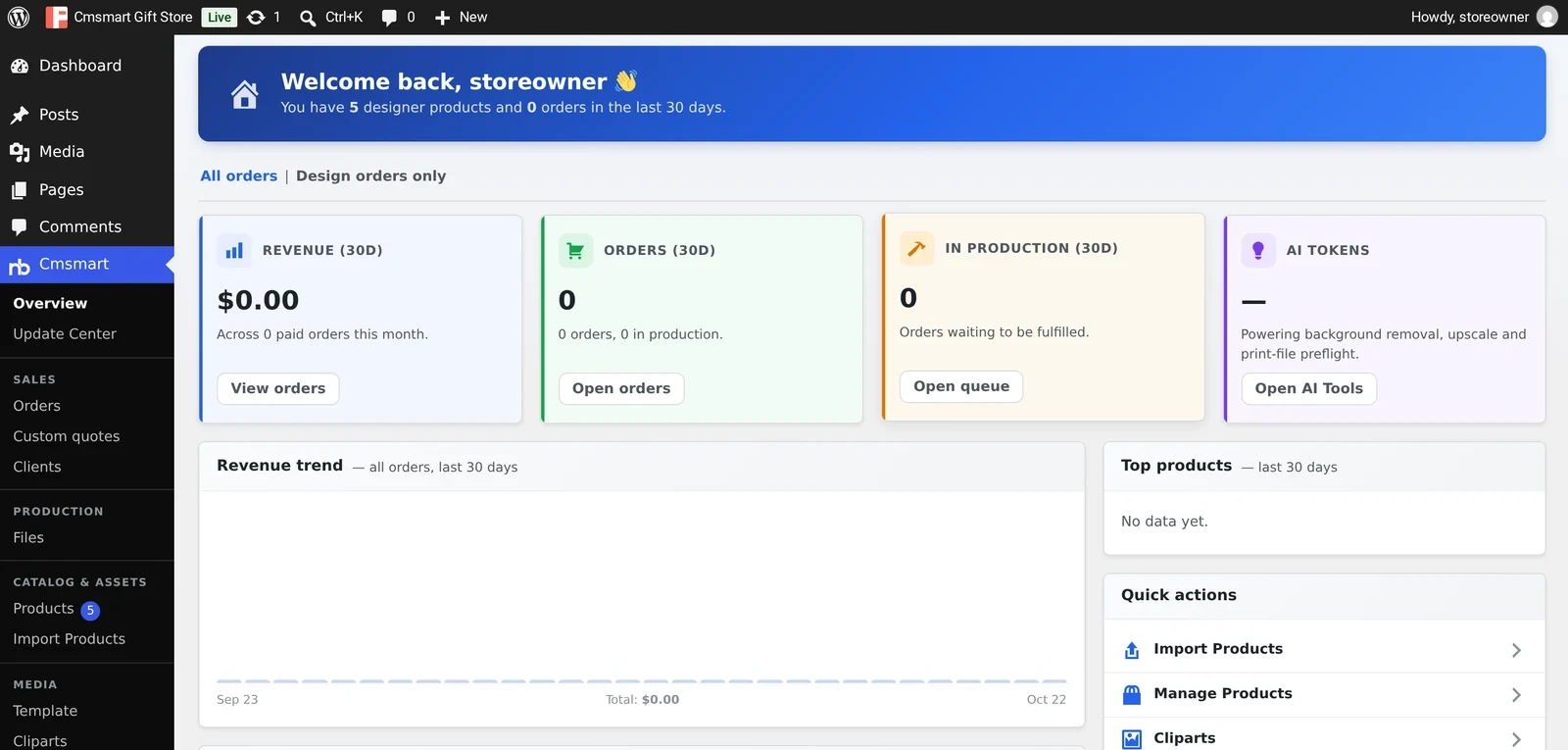Image resolution: width=1568 pixels, height=750 pixels.
Task: Open Clients page
Action: tap(37, 467)
